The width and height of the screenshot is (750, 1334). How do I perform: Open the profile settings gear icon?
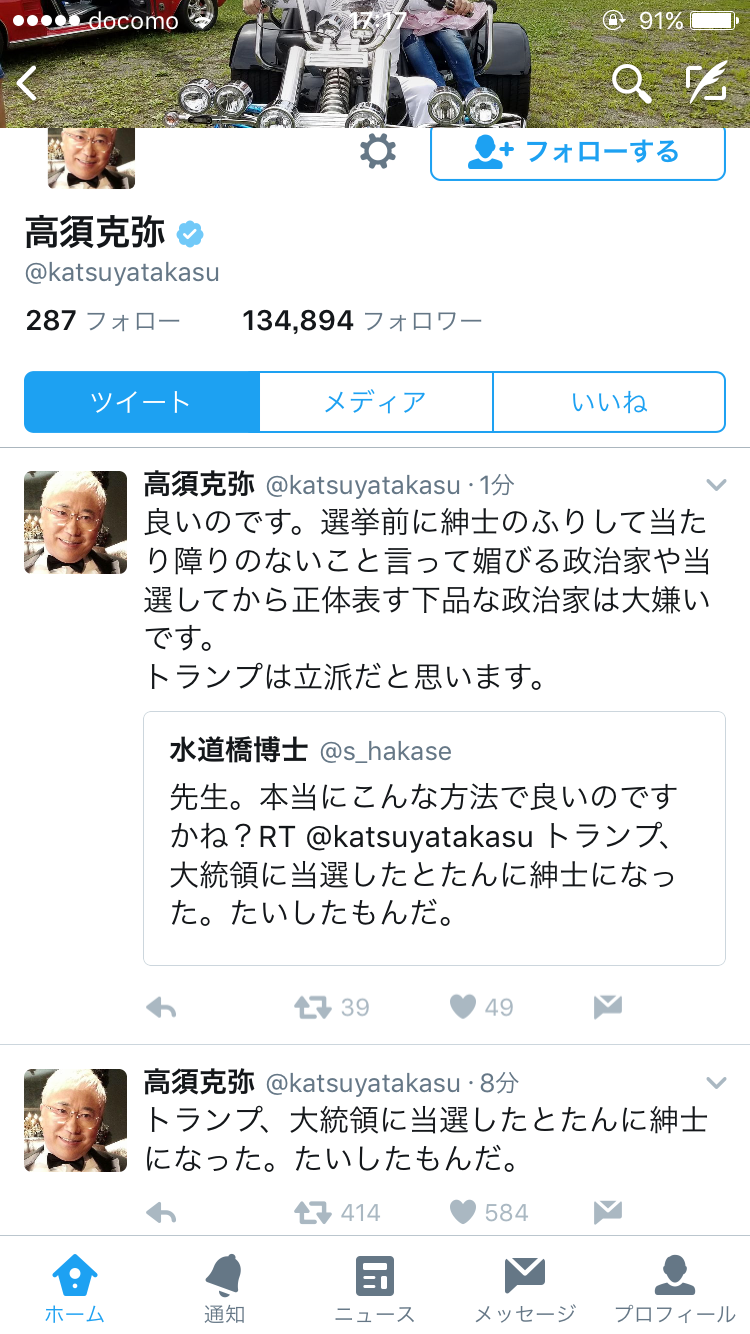pos(377,152)
